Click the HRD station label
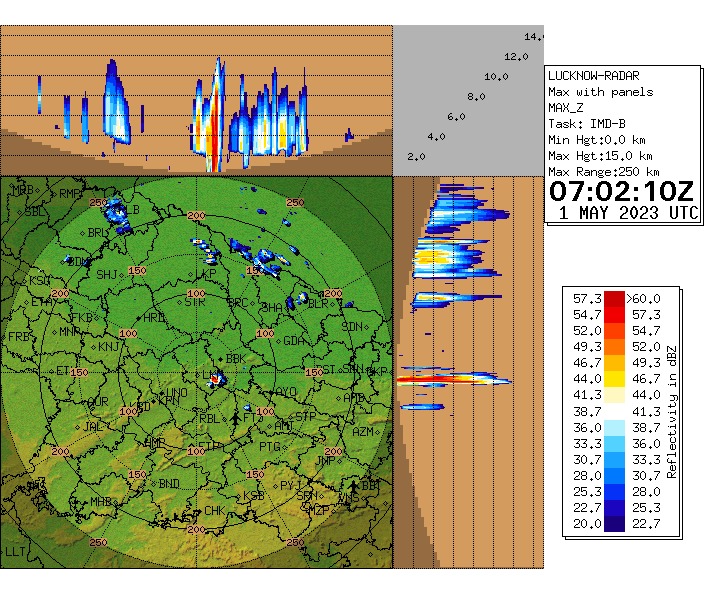The image size is (704, 594). pyautogui.click(x=154, y=317)
